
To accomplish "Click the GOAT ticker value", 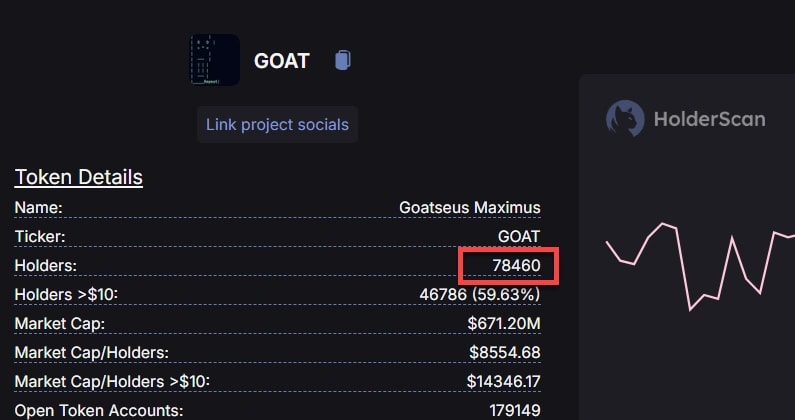I will (x=519, y=237).
